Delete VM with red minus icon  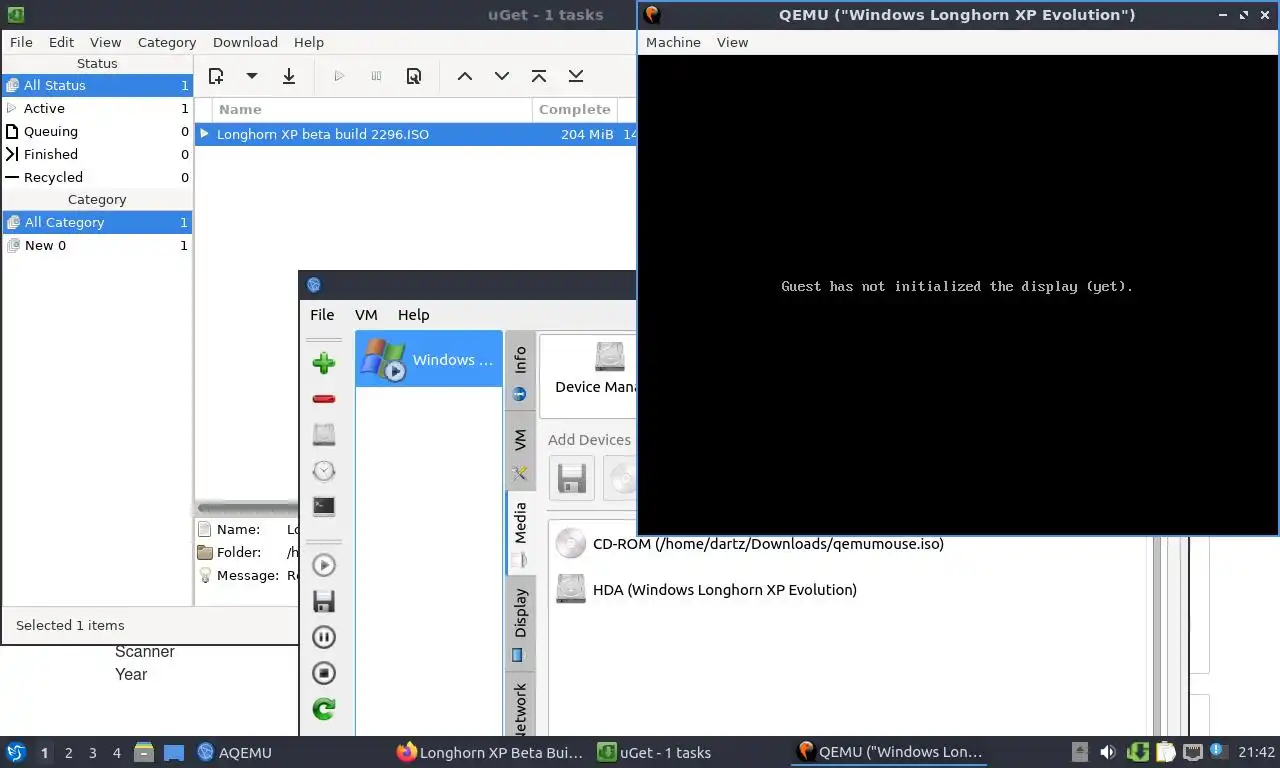pyautogui.click(x=323, y=399)
